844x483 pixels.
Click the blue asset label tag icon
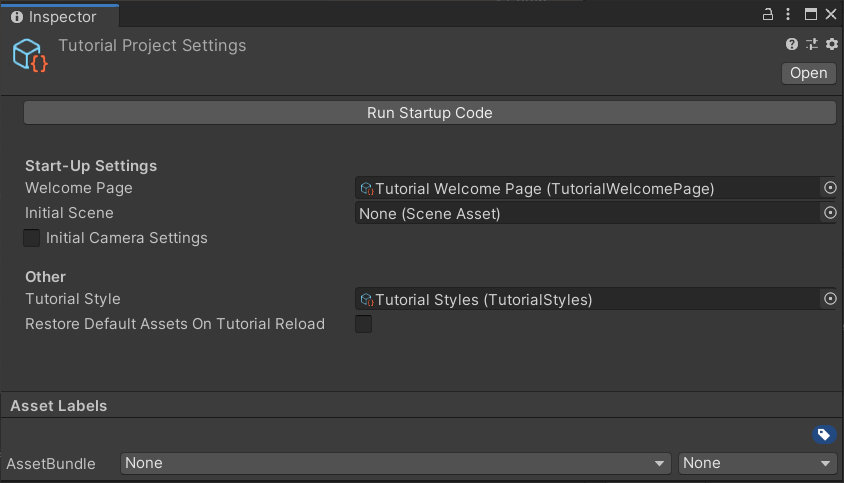[x=823, y=434]
